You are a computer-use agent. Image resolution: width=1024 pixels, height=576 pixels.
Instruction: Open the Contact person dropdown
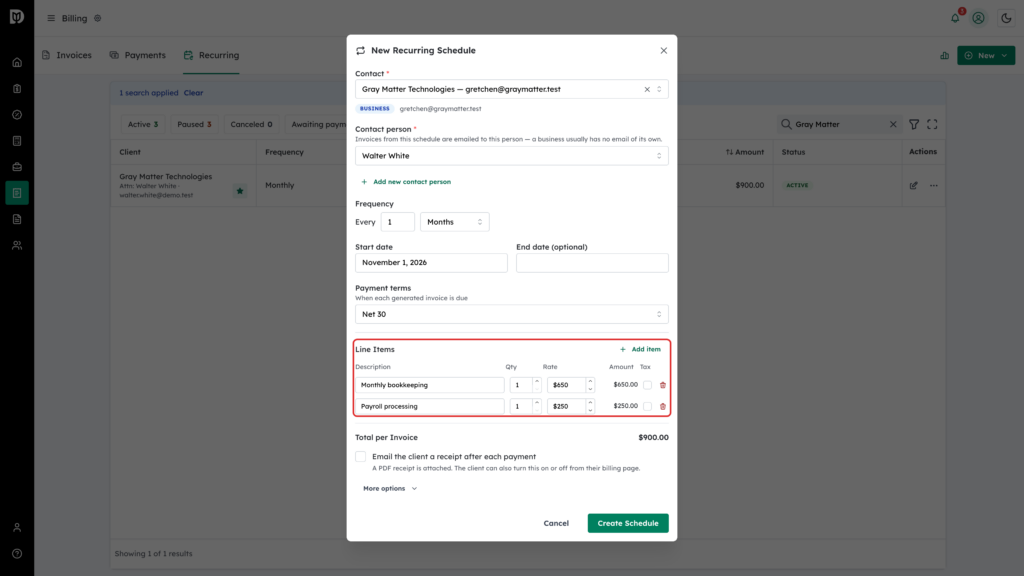(511, 156)
